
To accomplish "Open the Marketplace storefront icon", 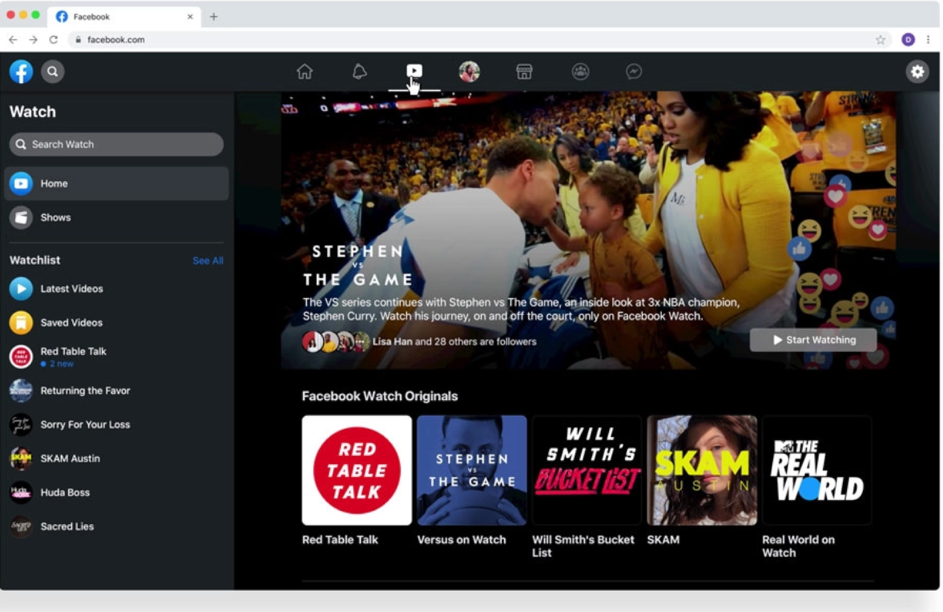I will tap(524, 72).
